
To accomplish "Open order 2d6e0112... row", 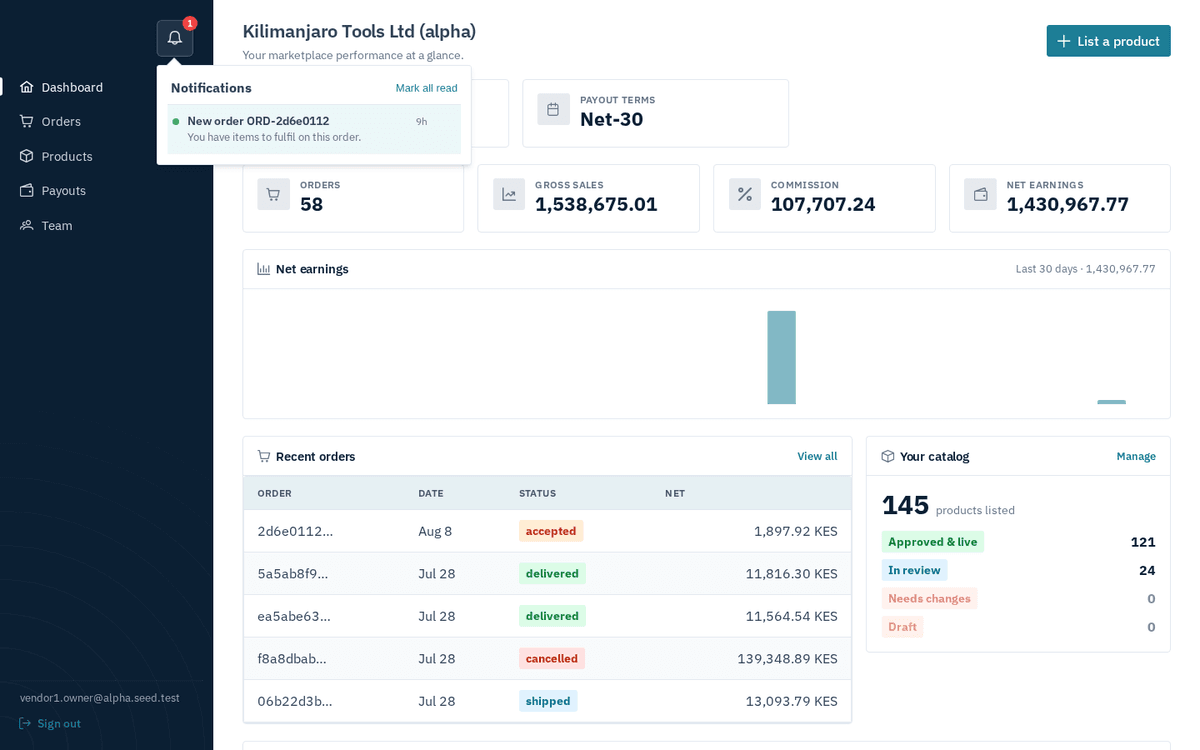I will (x=547, y=531).
